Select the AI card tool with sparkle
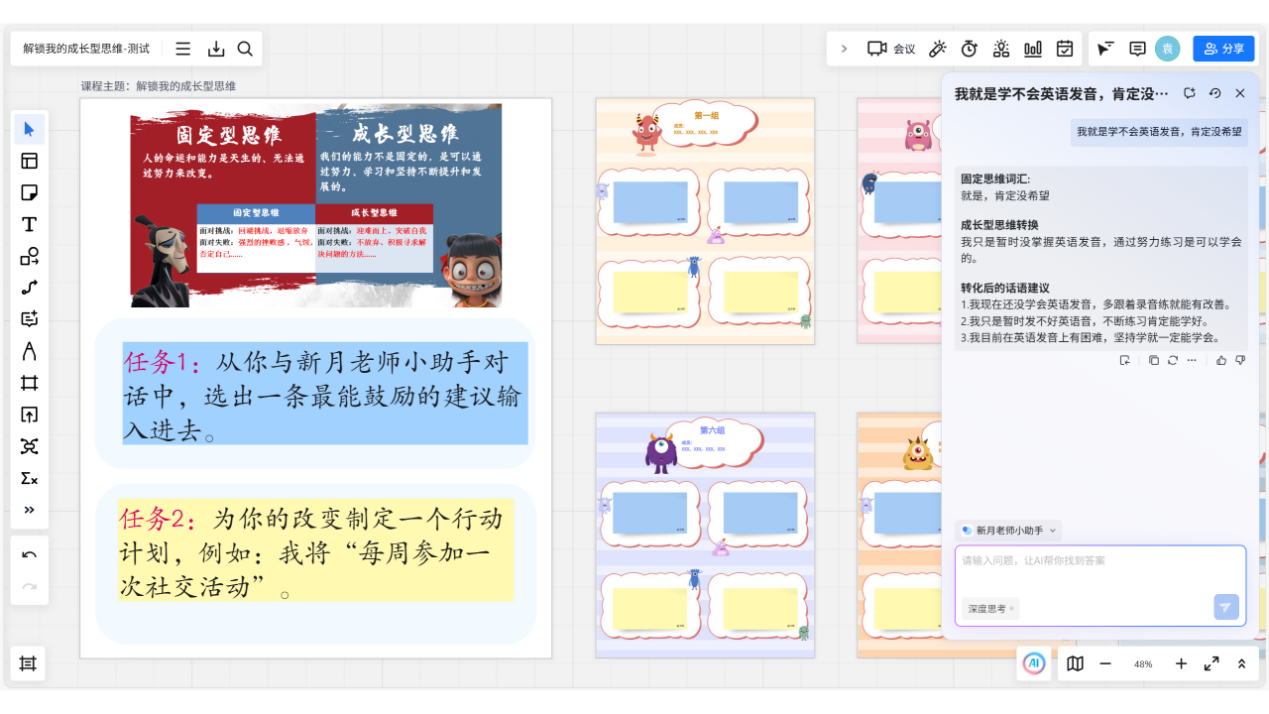Screen dimensions: 1269x714 click(x=29, y=320)
